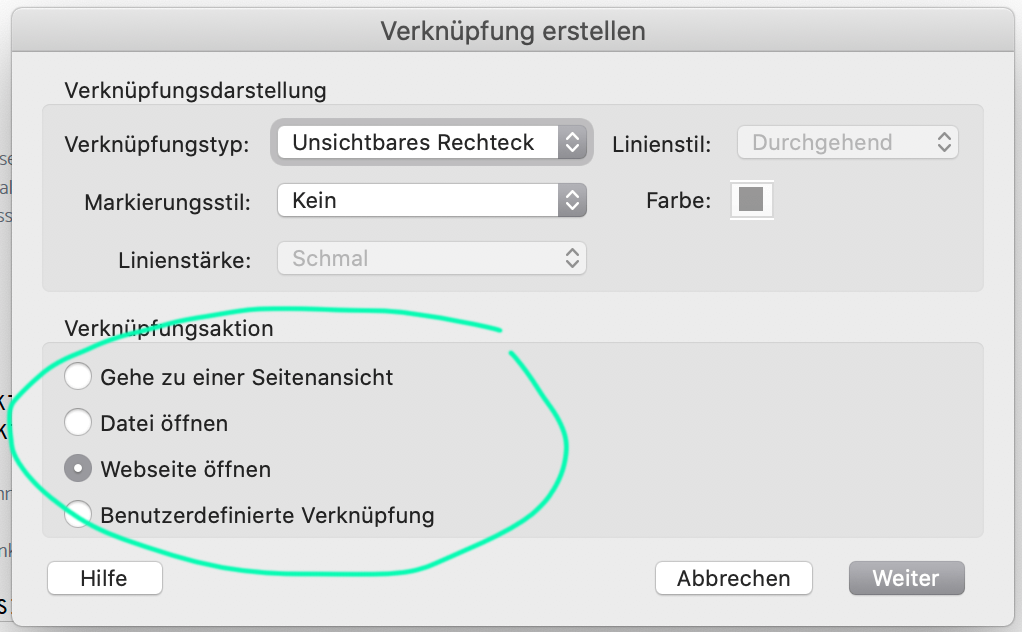Click the Linienstil chevron arrows
The width and height of the screenshot is (1022, 632).
coord(944,142)
